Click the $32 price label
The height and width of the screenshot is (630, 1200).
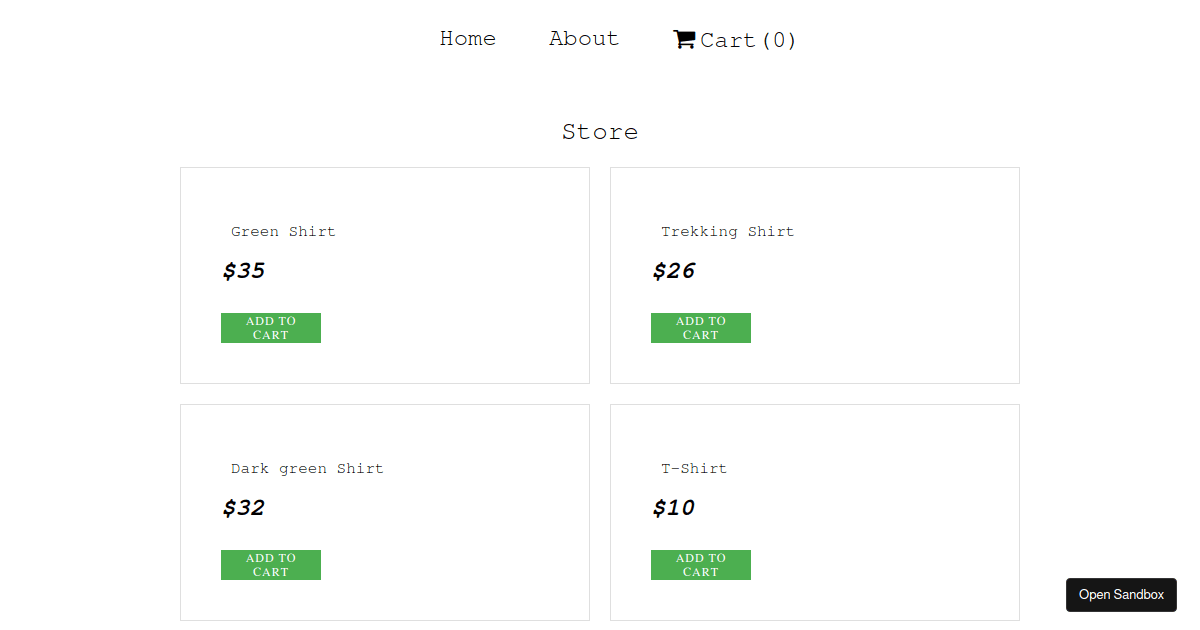pos(243,508)
